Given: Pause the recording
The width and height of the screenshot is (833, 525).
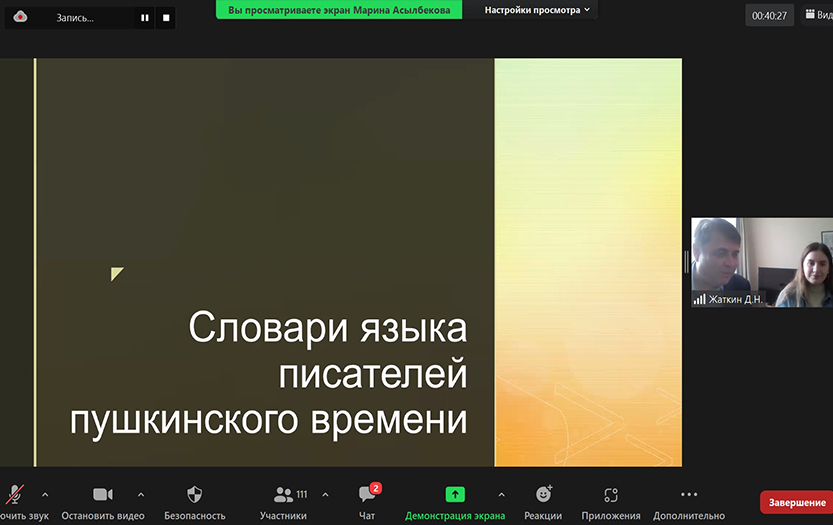Looking at the screenshot, I should tap(145, 17).
